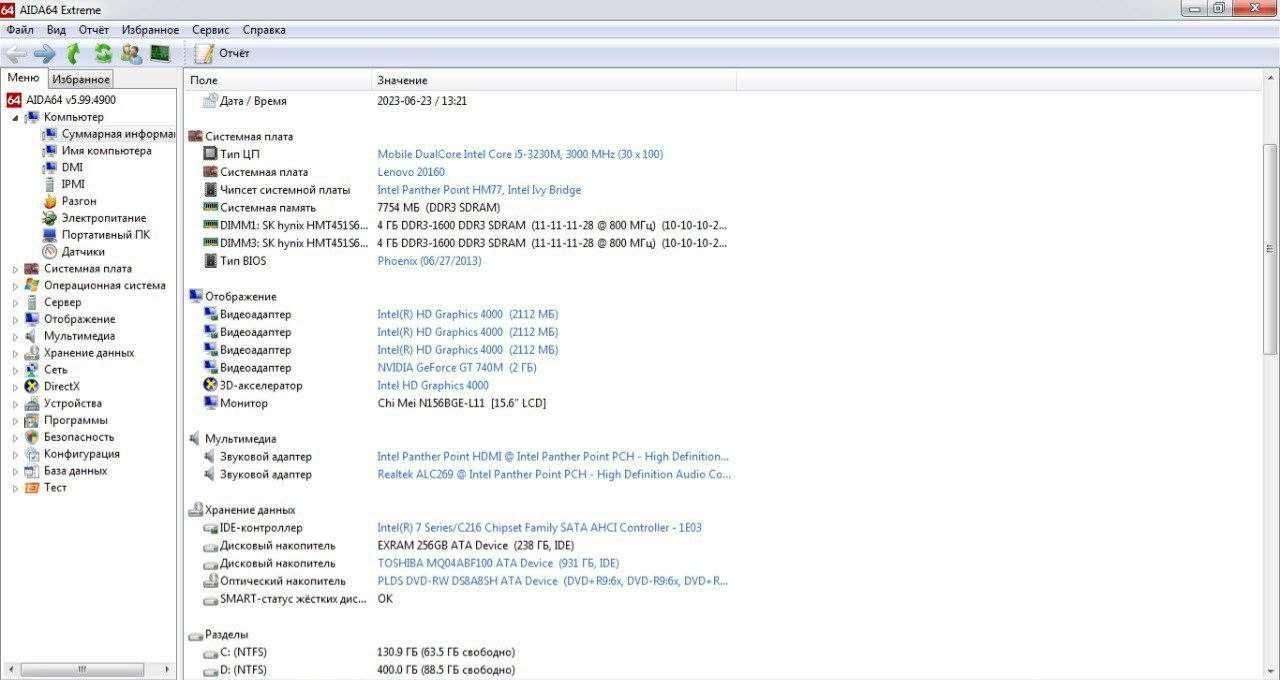Click the Датчики sensor icon

pos(50,253)
